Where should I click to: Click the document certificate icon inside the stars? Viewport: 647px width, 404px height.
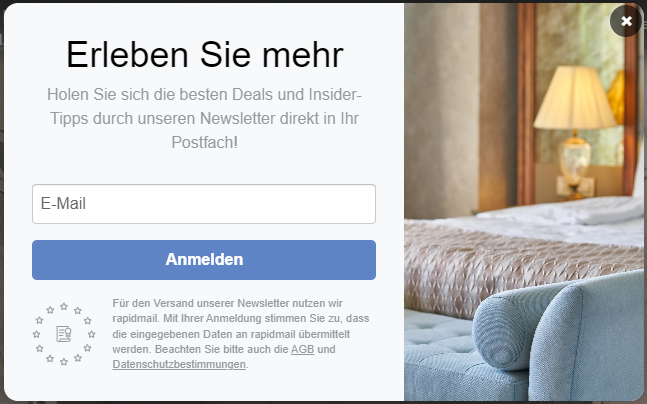64,334
